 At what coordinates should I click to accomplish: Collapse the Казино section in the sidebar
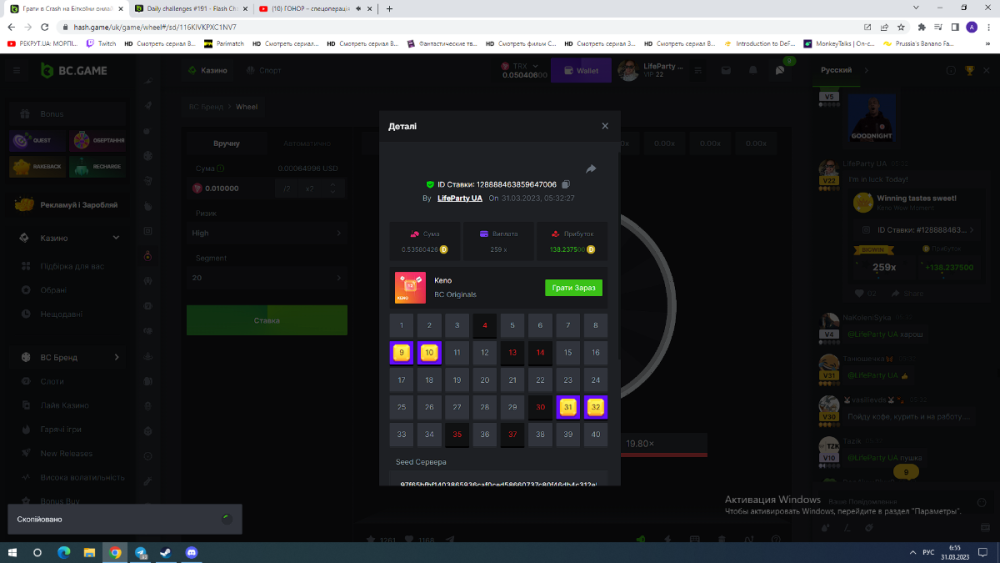coord(116,238)
